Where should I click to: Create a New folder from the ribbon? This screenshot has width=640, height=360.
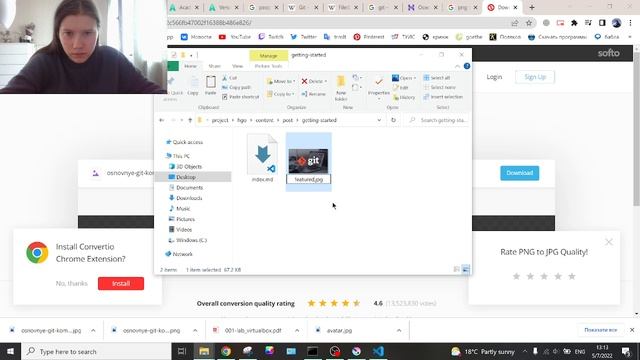tap(341, 88)
